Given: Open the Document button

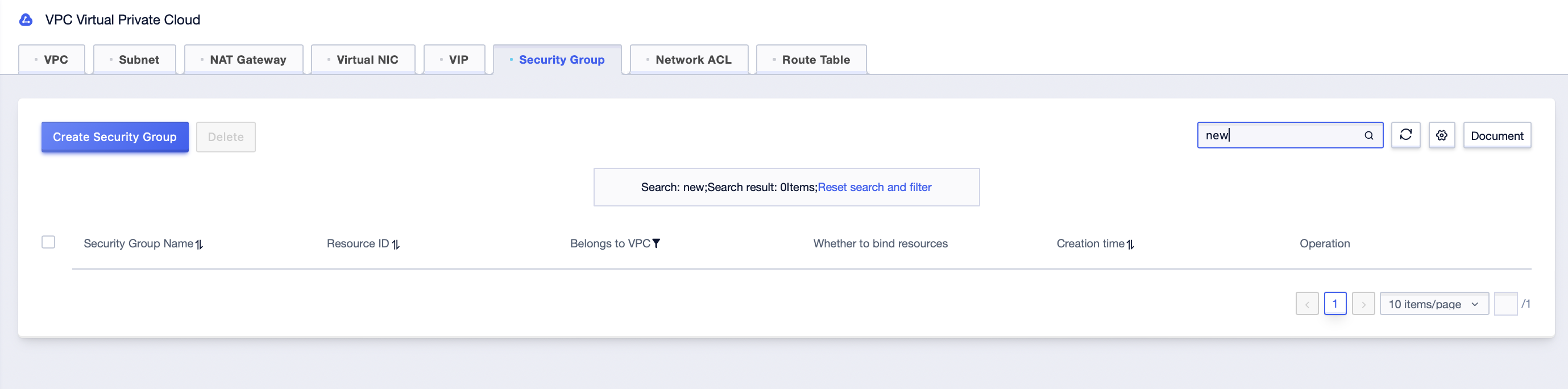Looking at the screenshot, I should [x=1497, y=135].
